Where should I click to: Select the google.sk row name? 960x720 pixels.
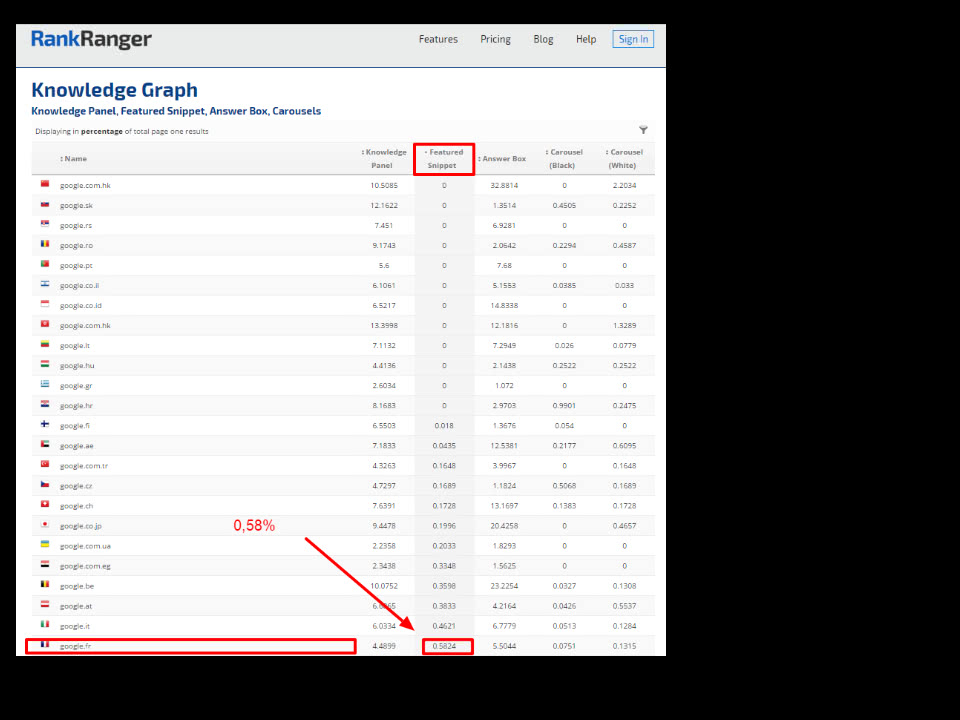[77, 205]
